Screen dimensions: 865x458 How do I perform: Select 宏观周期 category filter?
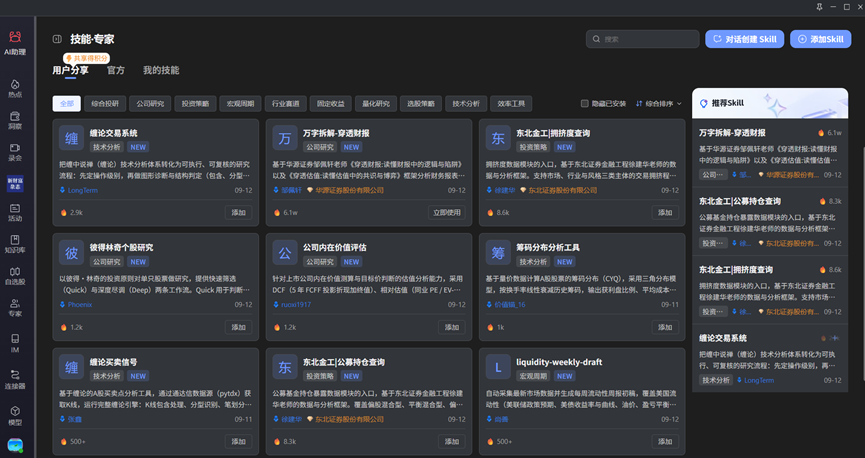click(241, 104)
